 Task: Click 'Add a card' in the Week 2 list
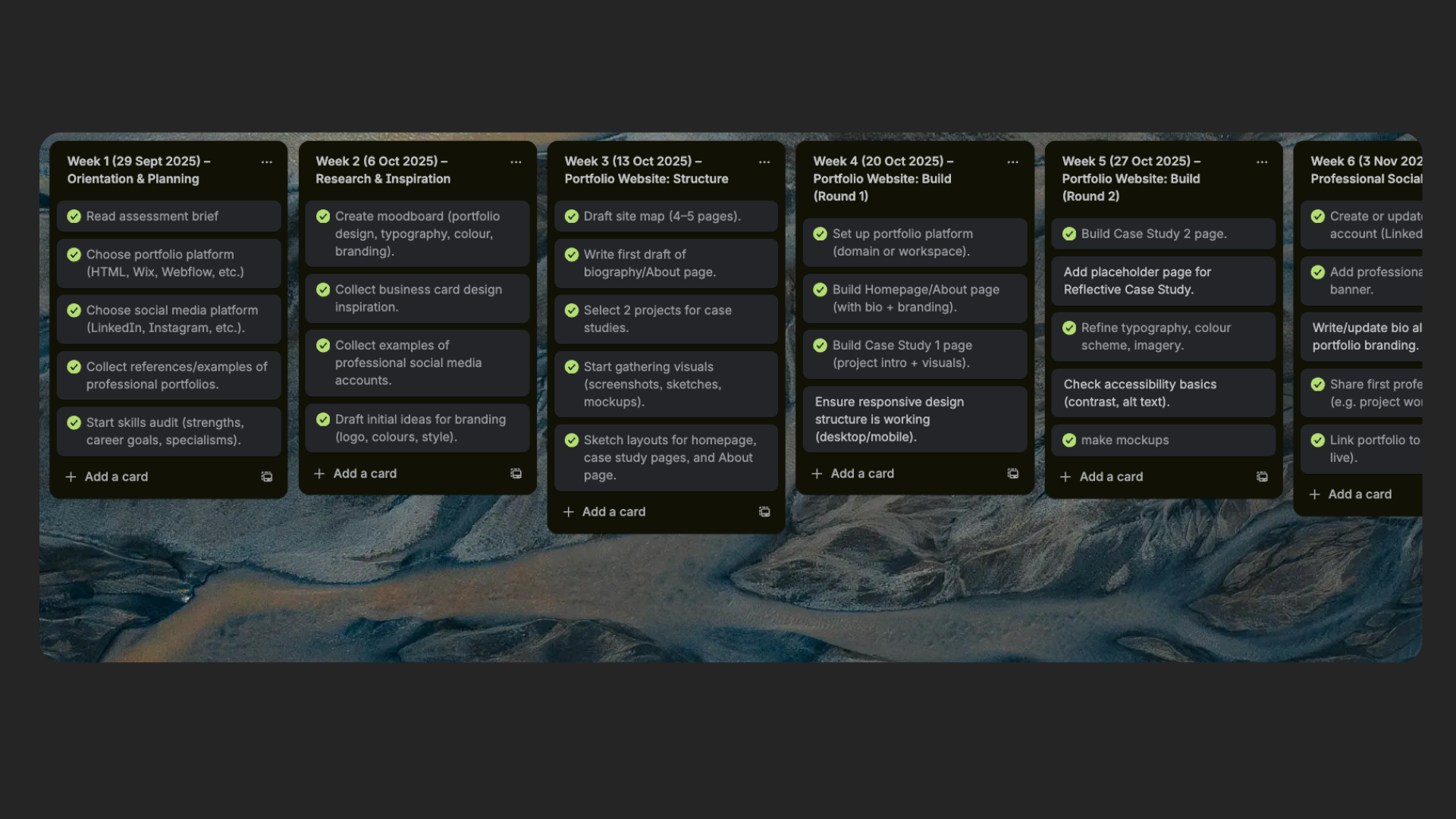pyautogui.click(x=365, y=473)
